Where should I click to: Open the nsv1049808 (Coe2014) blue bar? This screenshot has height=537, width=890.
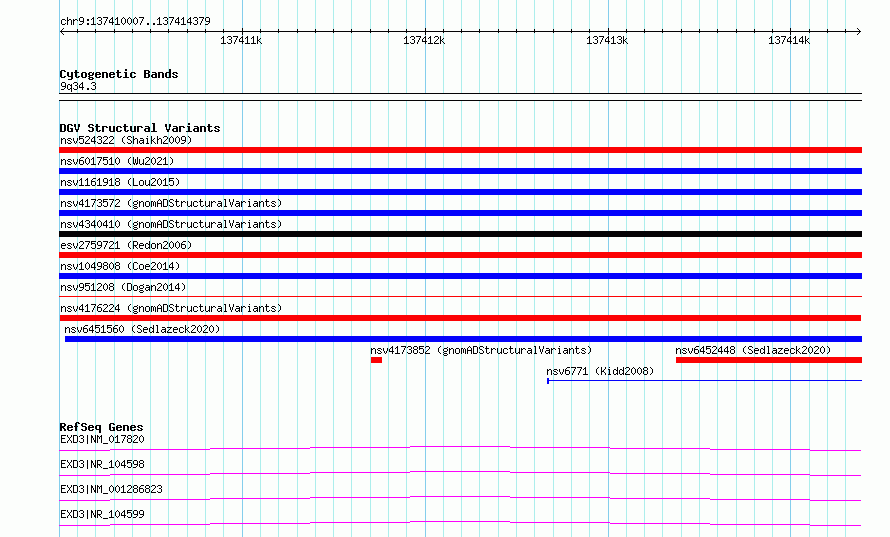pos(460,276)
